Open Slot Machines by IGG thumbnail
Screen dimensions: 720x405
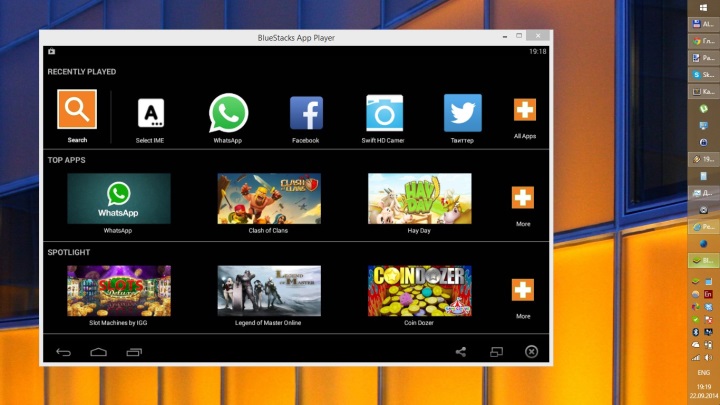(x=119, y=291)
